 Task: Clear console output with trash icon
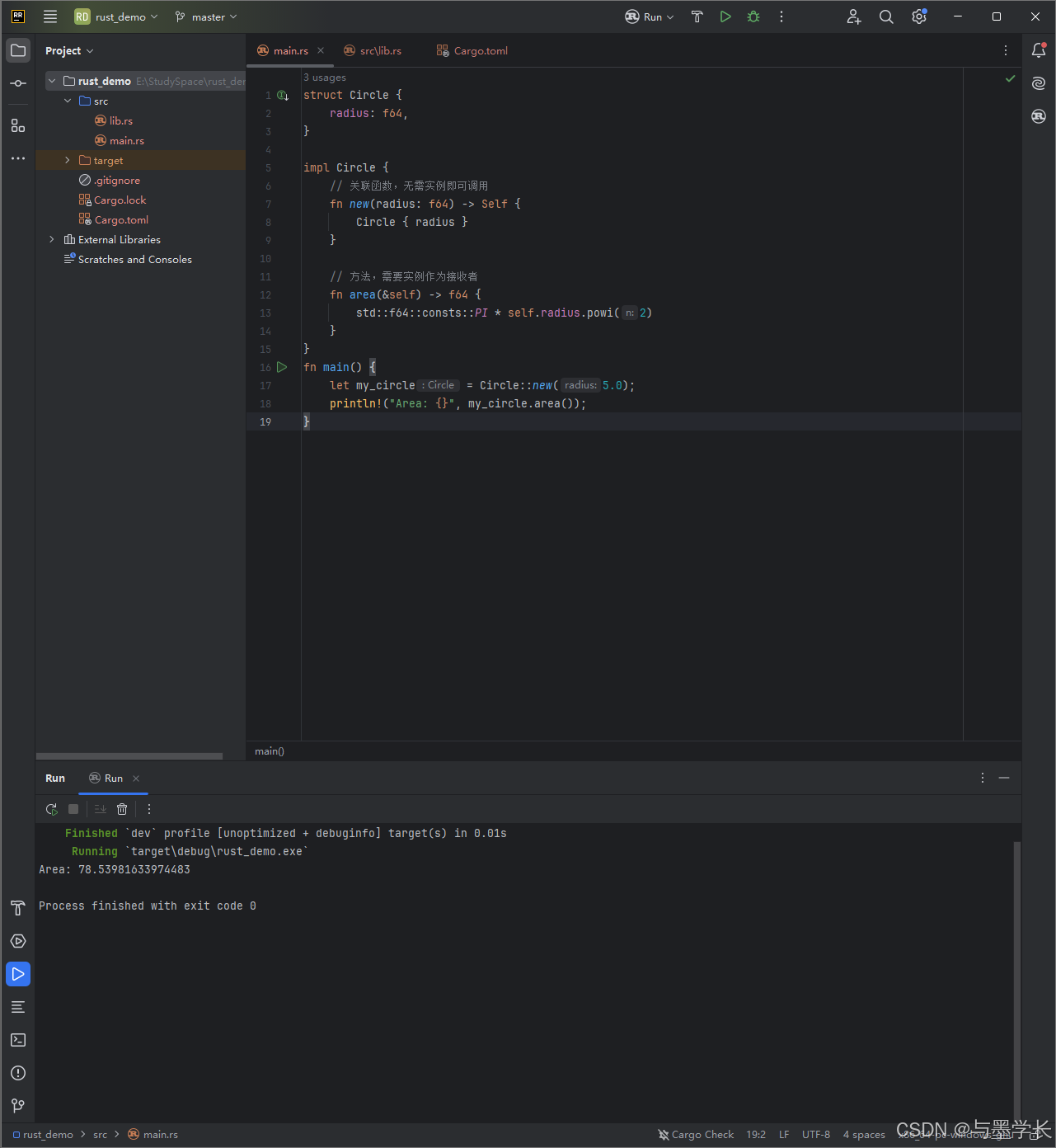tap(122, 809)
